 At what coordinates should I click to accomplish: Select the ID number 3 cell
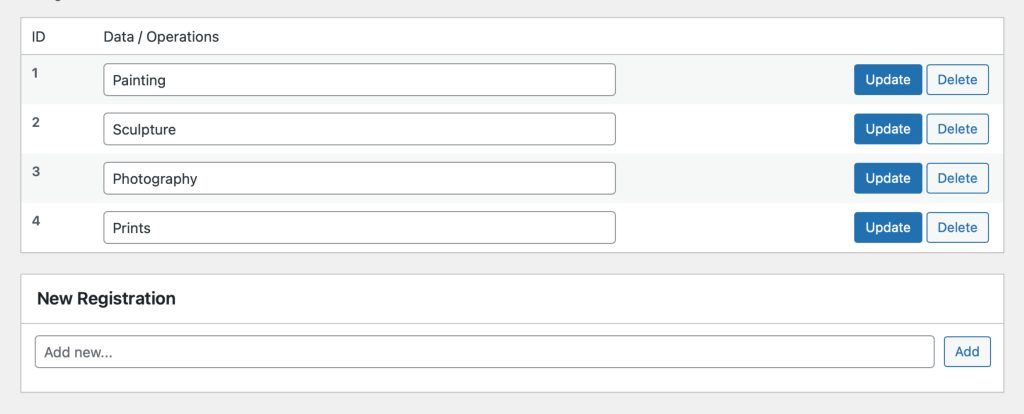click(x=36, y=171)
